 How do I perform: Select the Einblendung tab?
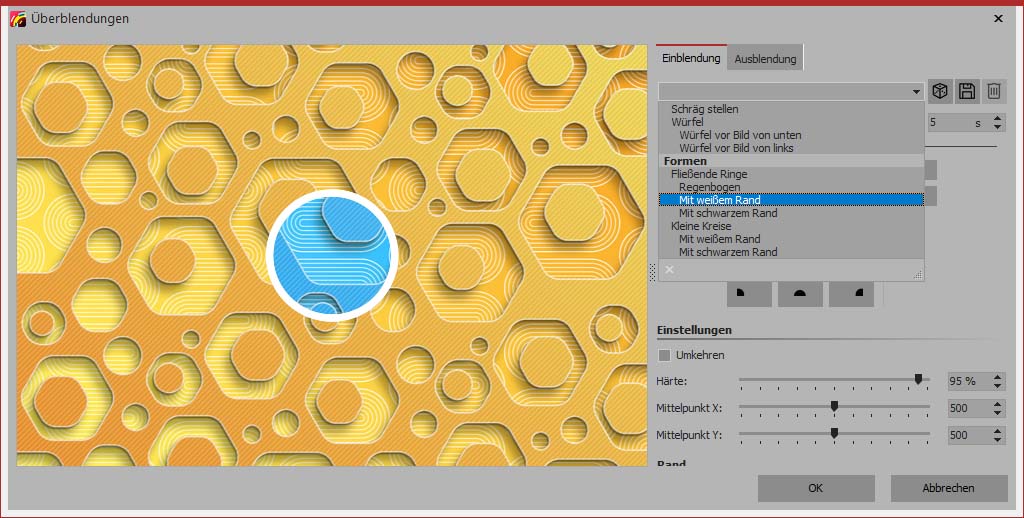[691, 58]
